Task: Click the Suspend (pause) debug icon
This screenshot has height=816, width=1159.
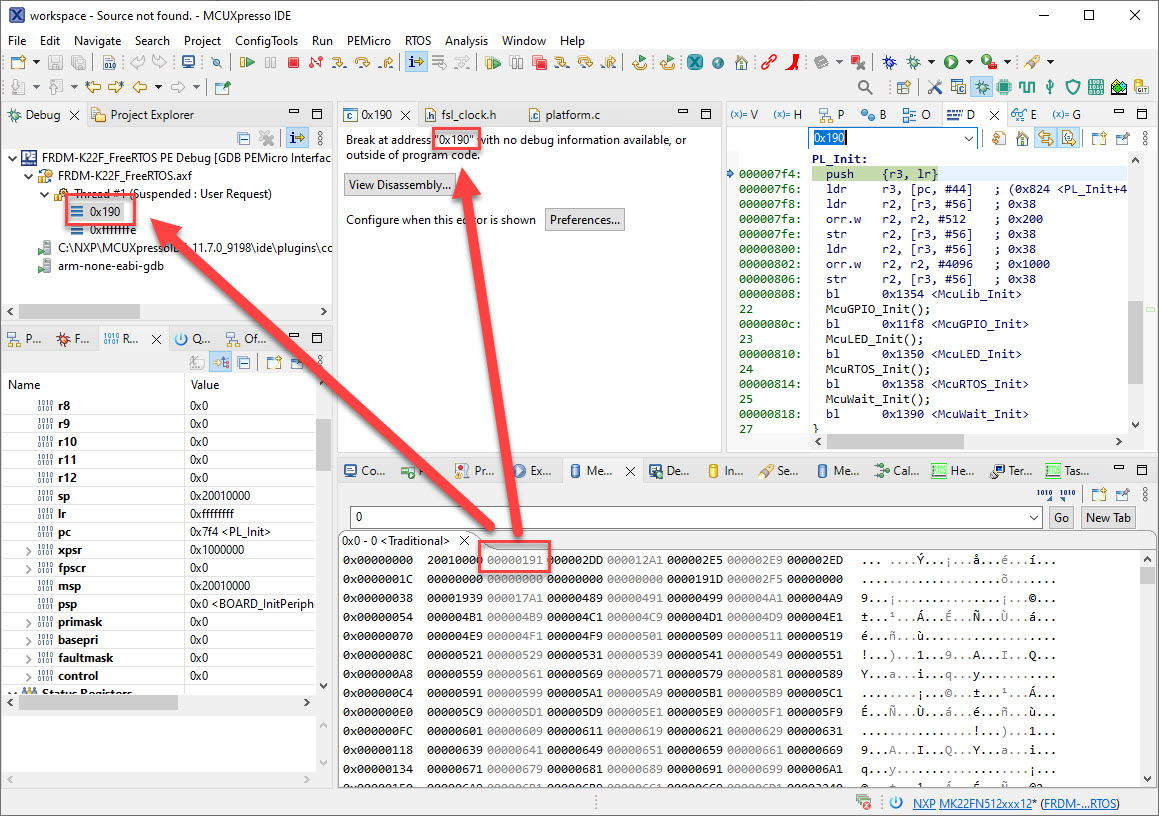Action: coord(270,62)
